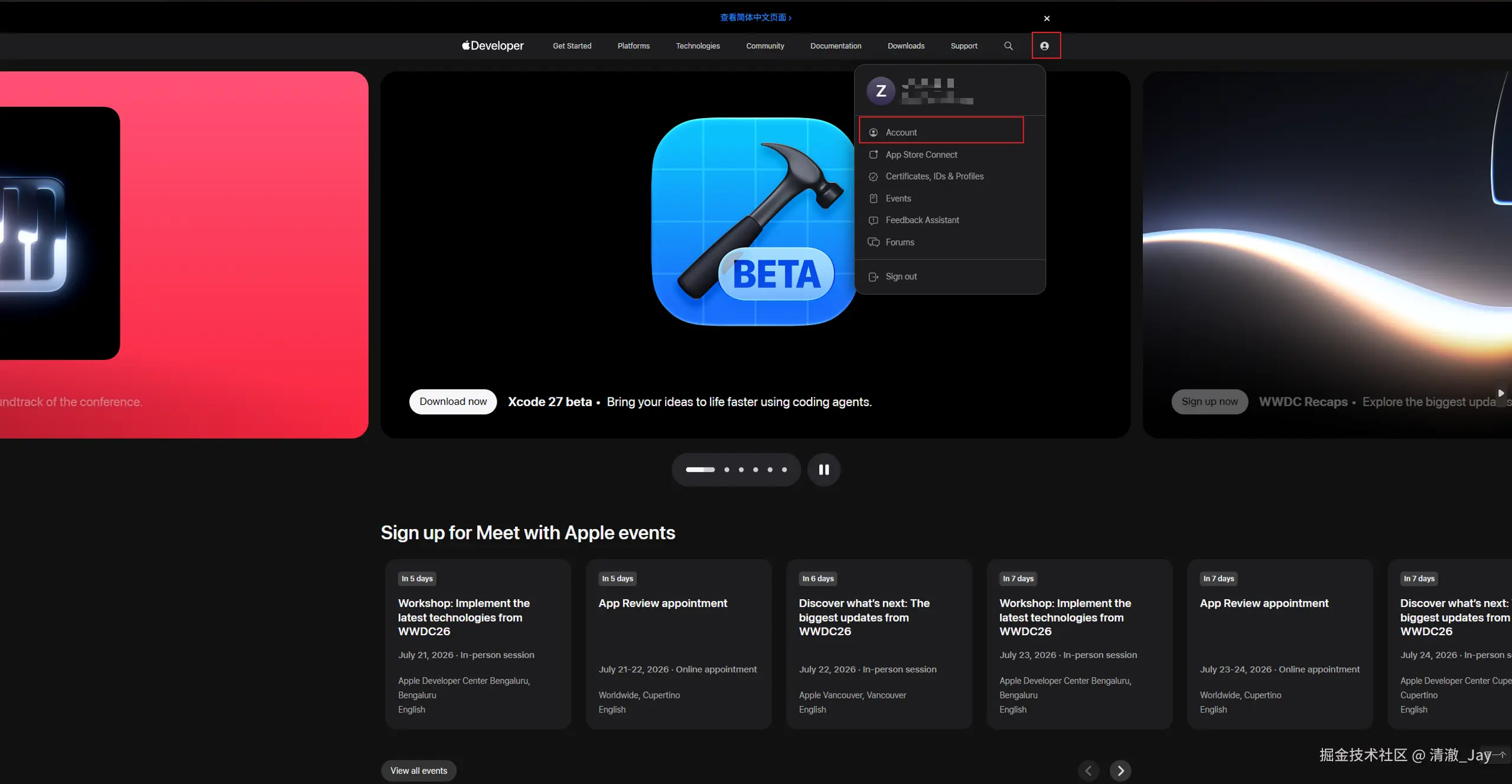Image resolution: width=1512 pixels, height=784 pixels.
Task: Open the July 24 Discover what's next event
Action: click(x=1450, y=644)
